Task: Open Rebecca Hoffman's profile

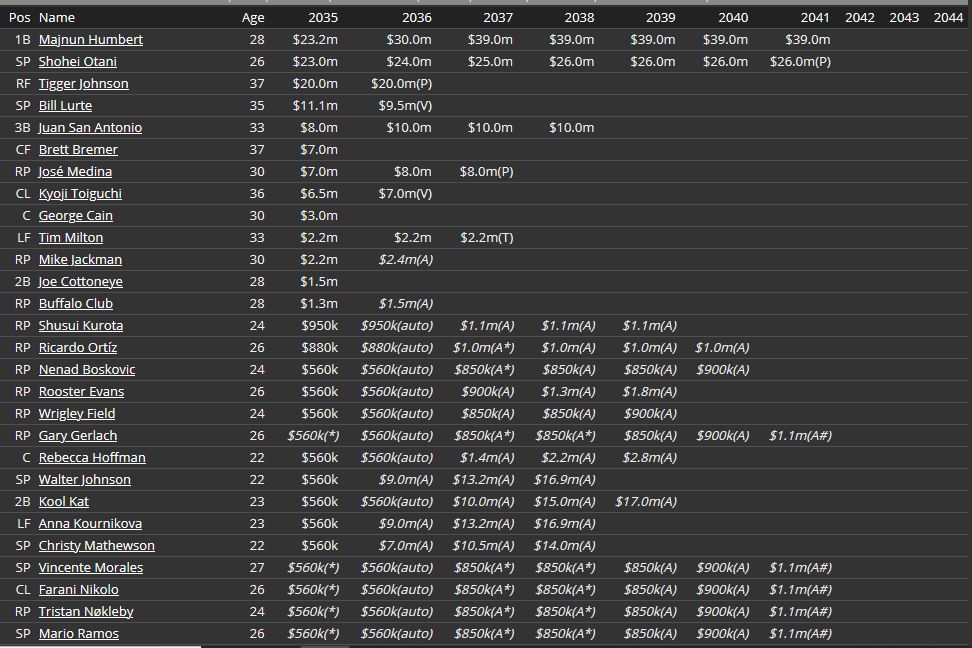Action: coord(92,457)
